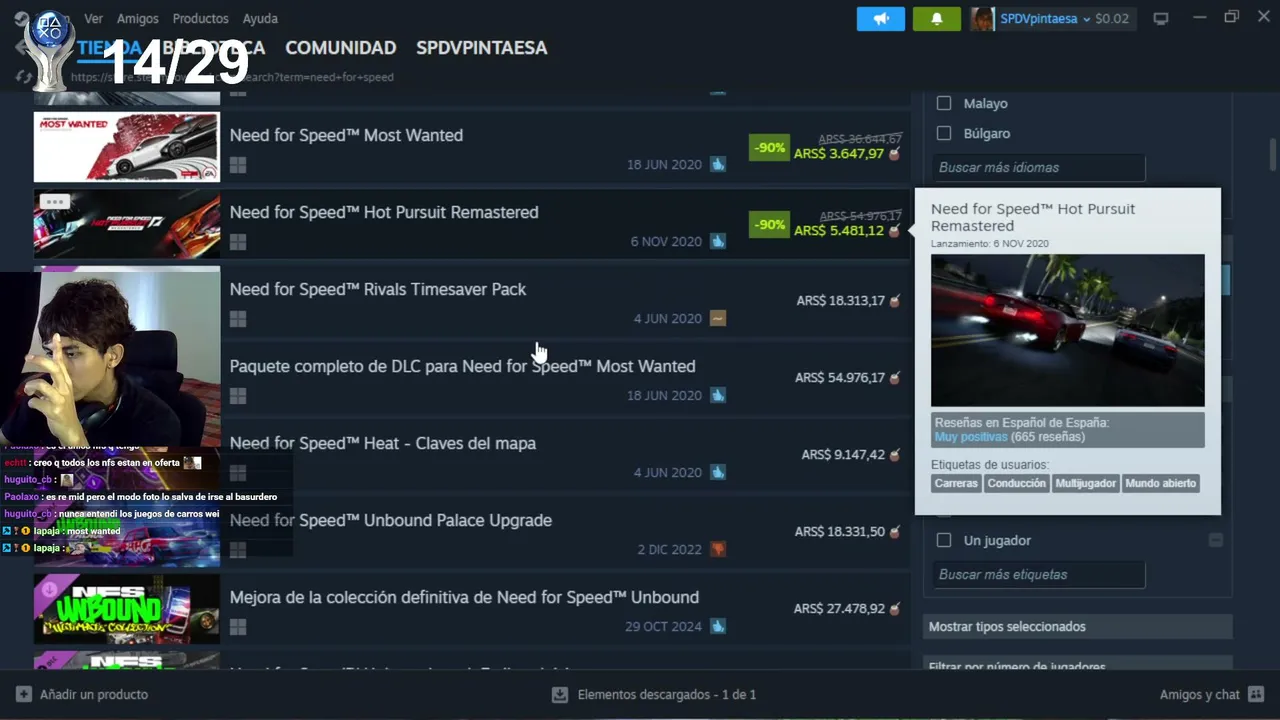
Task: Tick the Búlgaro language checkbox
Action: pos(944,133)
